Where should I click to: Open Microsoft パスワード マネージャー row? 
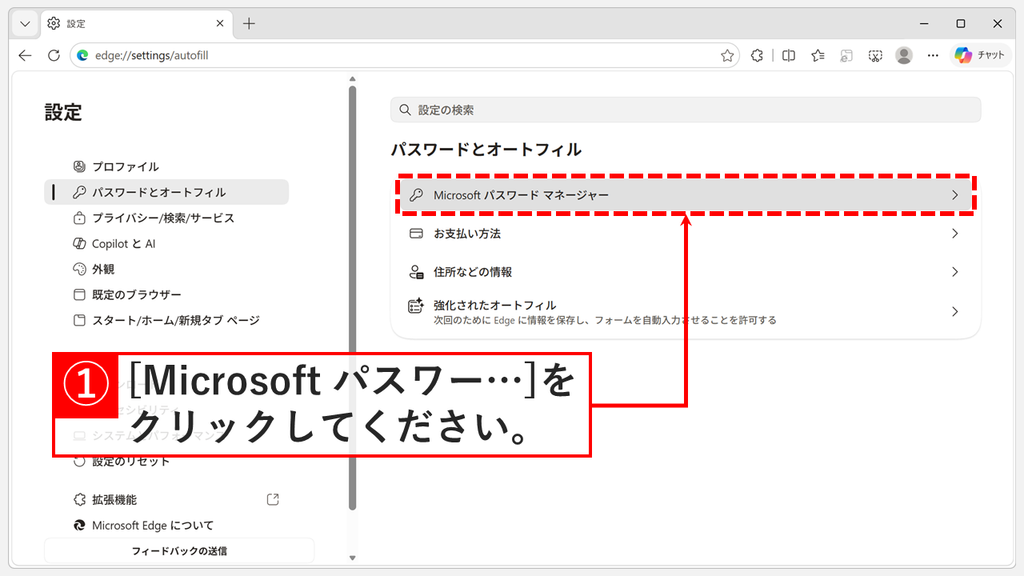[x=685, y=195]
